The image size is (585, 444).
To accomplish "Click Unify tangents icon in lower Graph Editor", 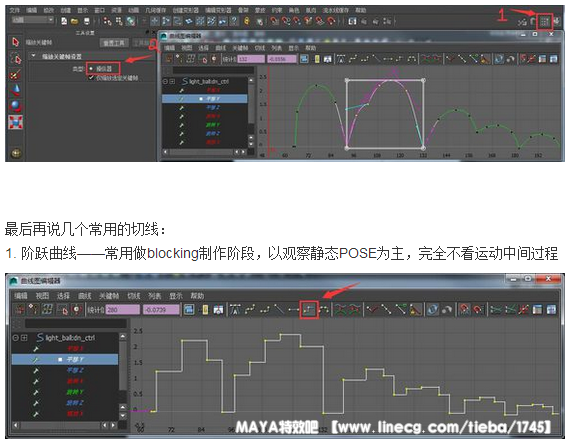I will (387, 309).
